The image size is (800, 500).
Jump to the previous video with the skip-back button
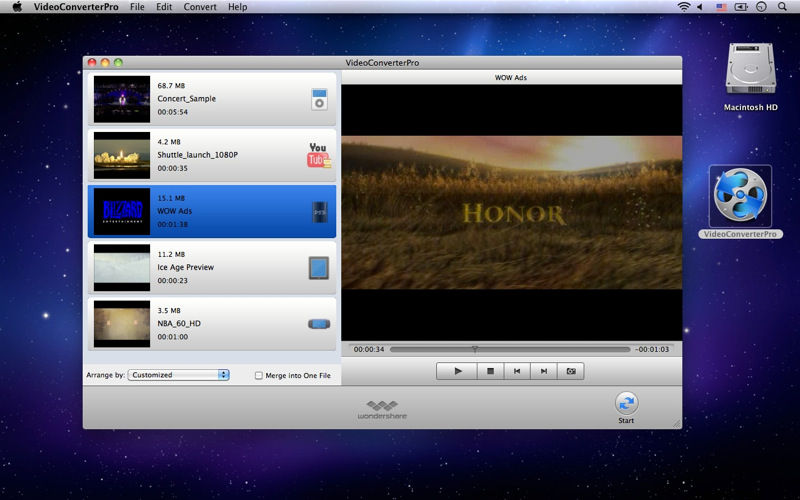pos(517,371)
